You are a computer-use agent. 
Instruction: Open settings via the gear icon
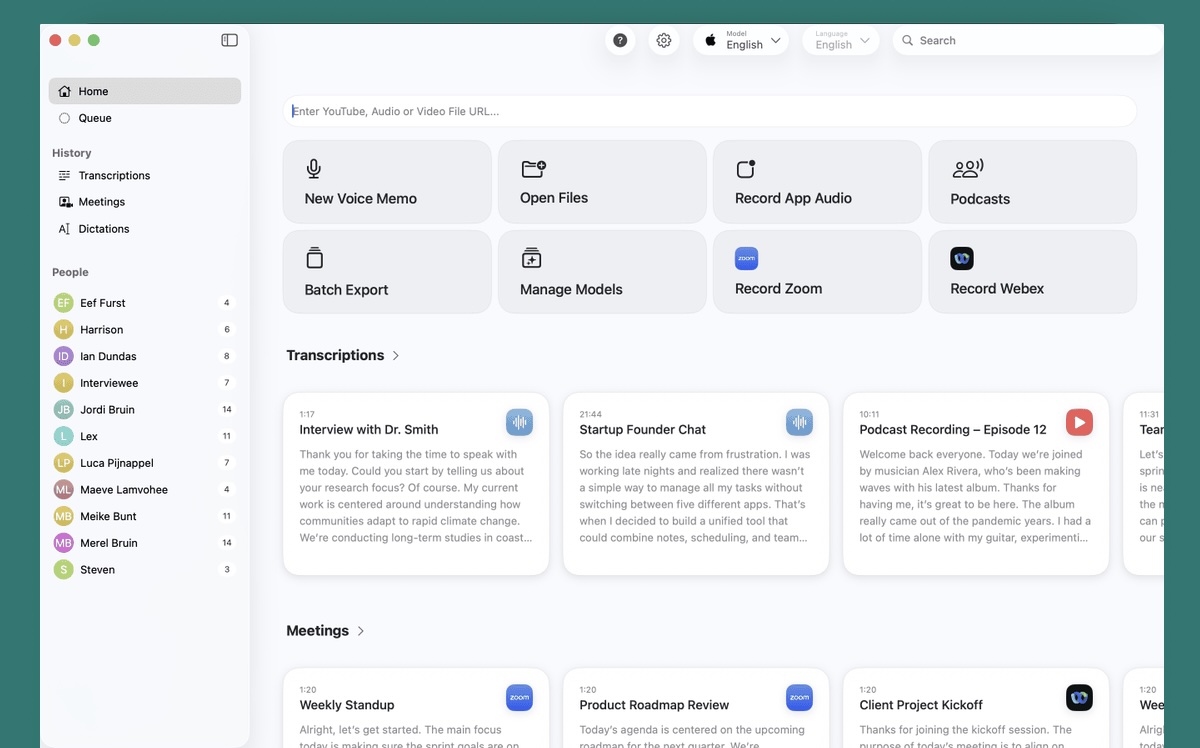point(664,40)
